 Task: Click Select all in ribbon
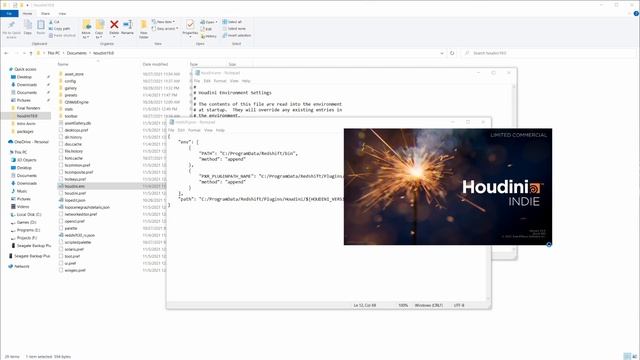point(232,22)
